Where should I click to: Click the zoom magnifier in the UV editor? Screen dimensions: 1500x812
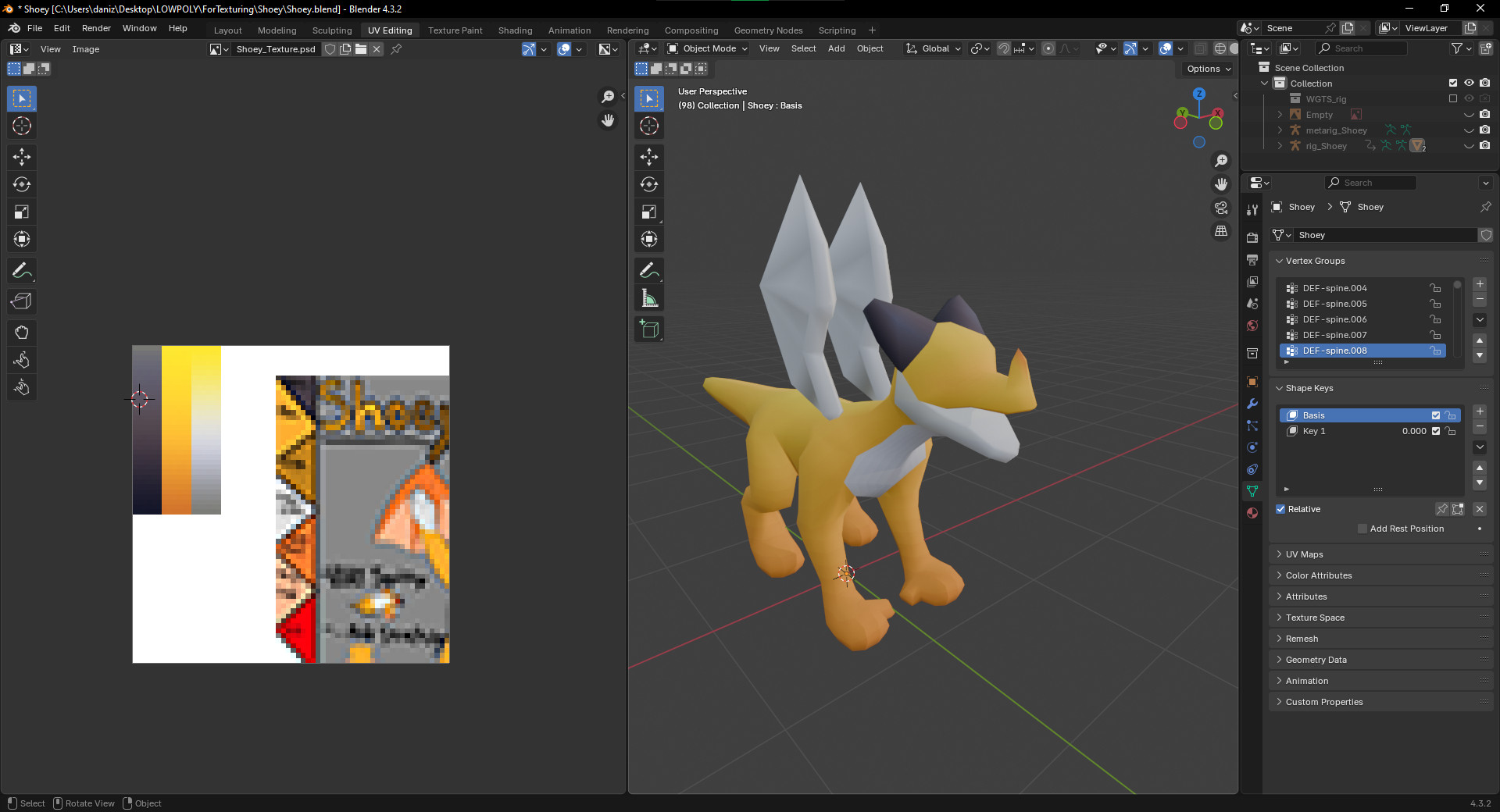(x=608, y=97)
